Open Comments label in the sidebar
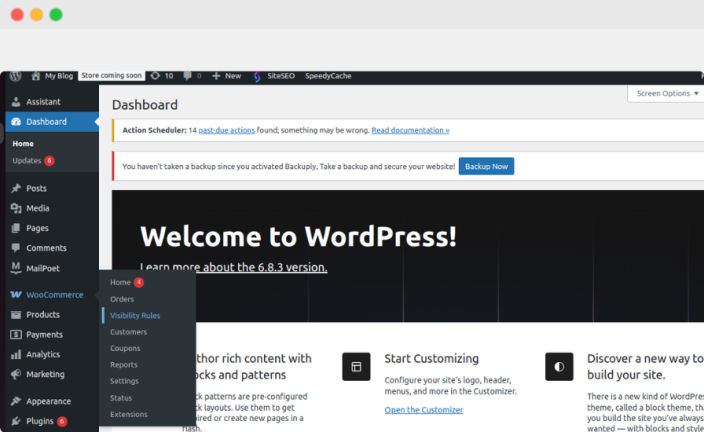The height and width of the screenshot is (432, 704). [46, 248]
